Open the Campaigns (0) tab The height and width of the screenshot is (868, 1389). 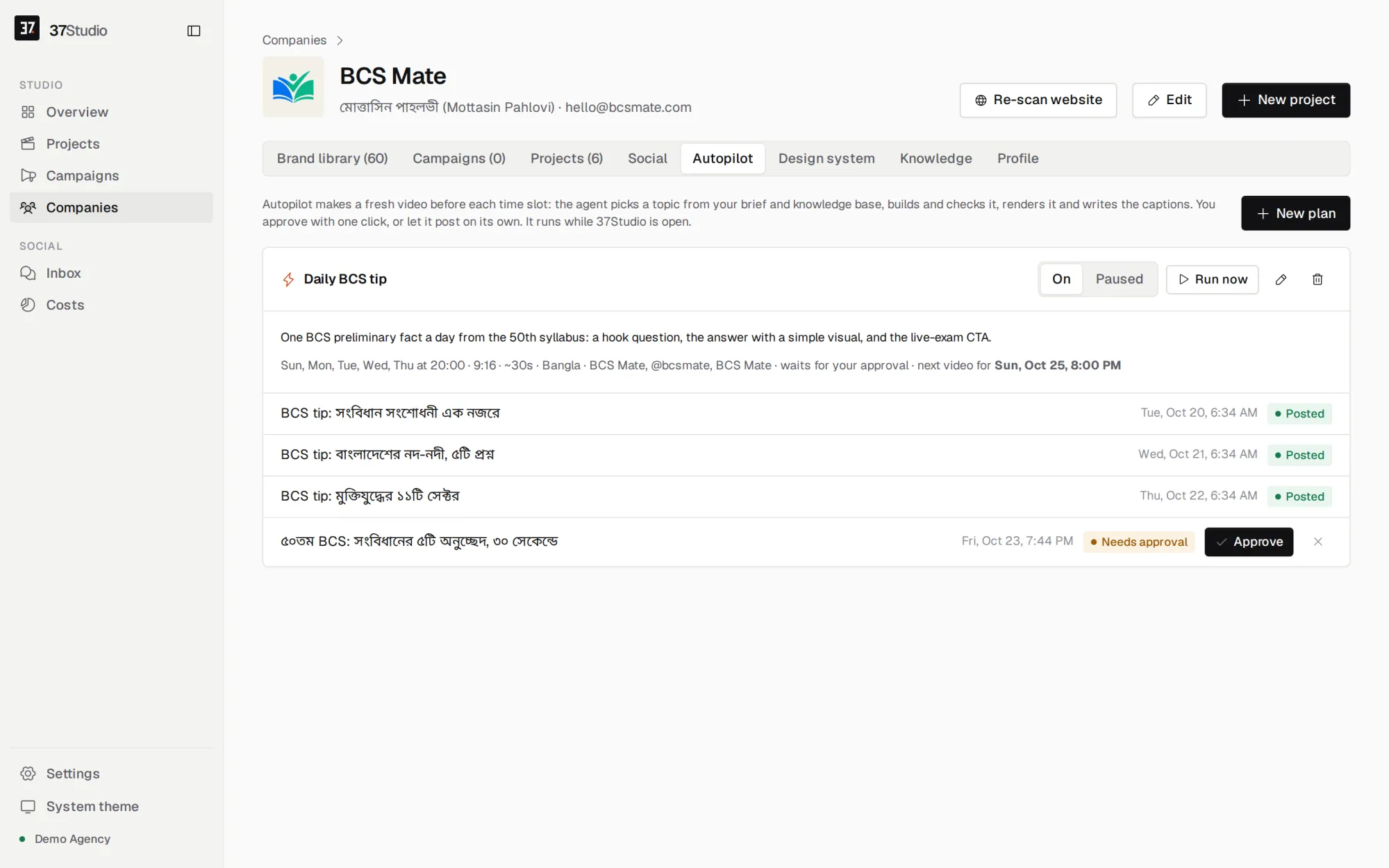tap(459, 158)
